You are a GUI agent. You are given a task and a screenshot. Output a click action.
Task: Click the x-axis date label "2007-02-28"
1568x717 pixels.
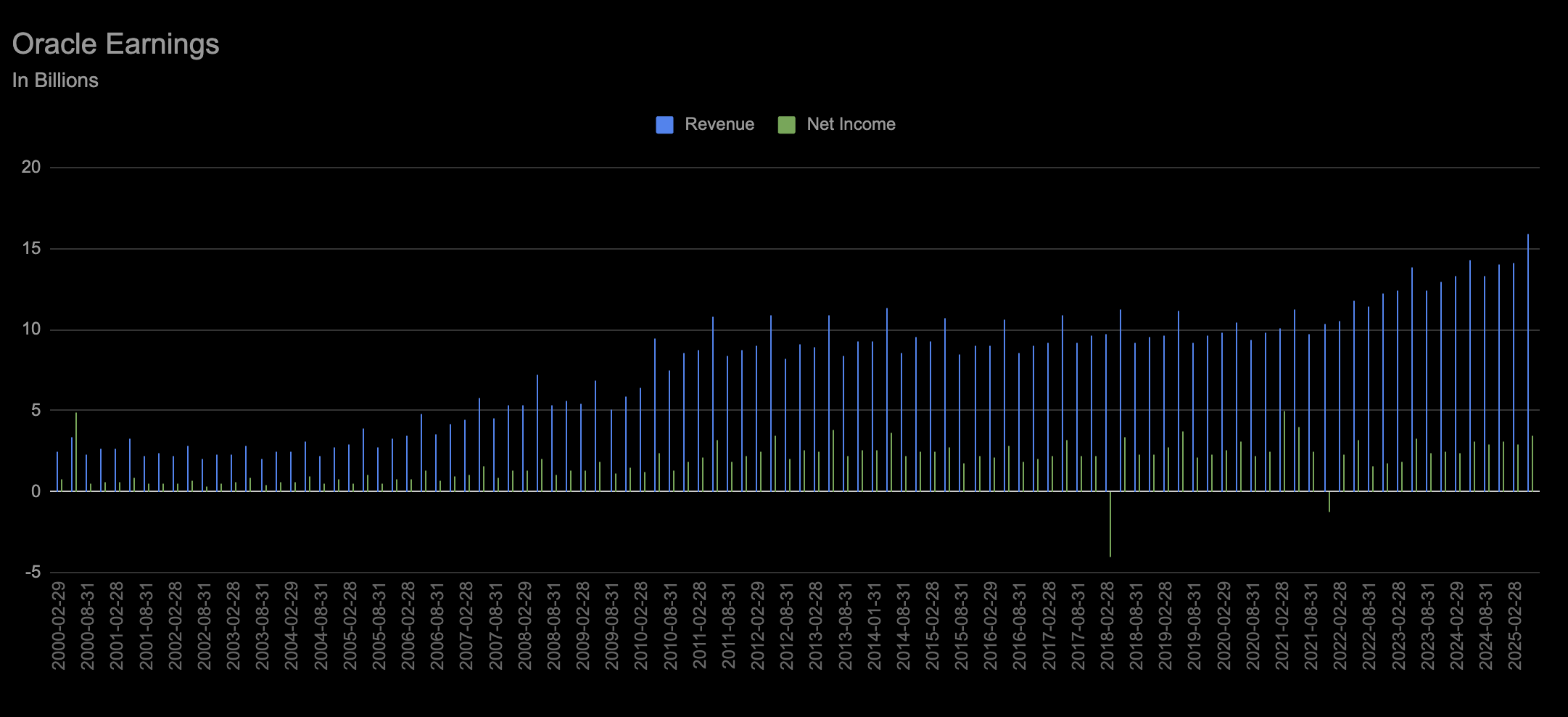(466, 626)
